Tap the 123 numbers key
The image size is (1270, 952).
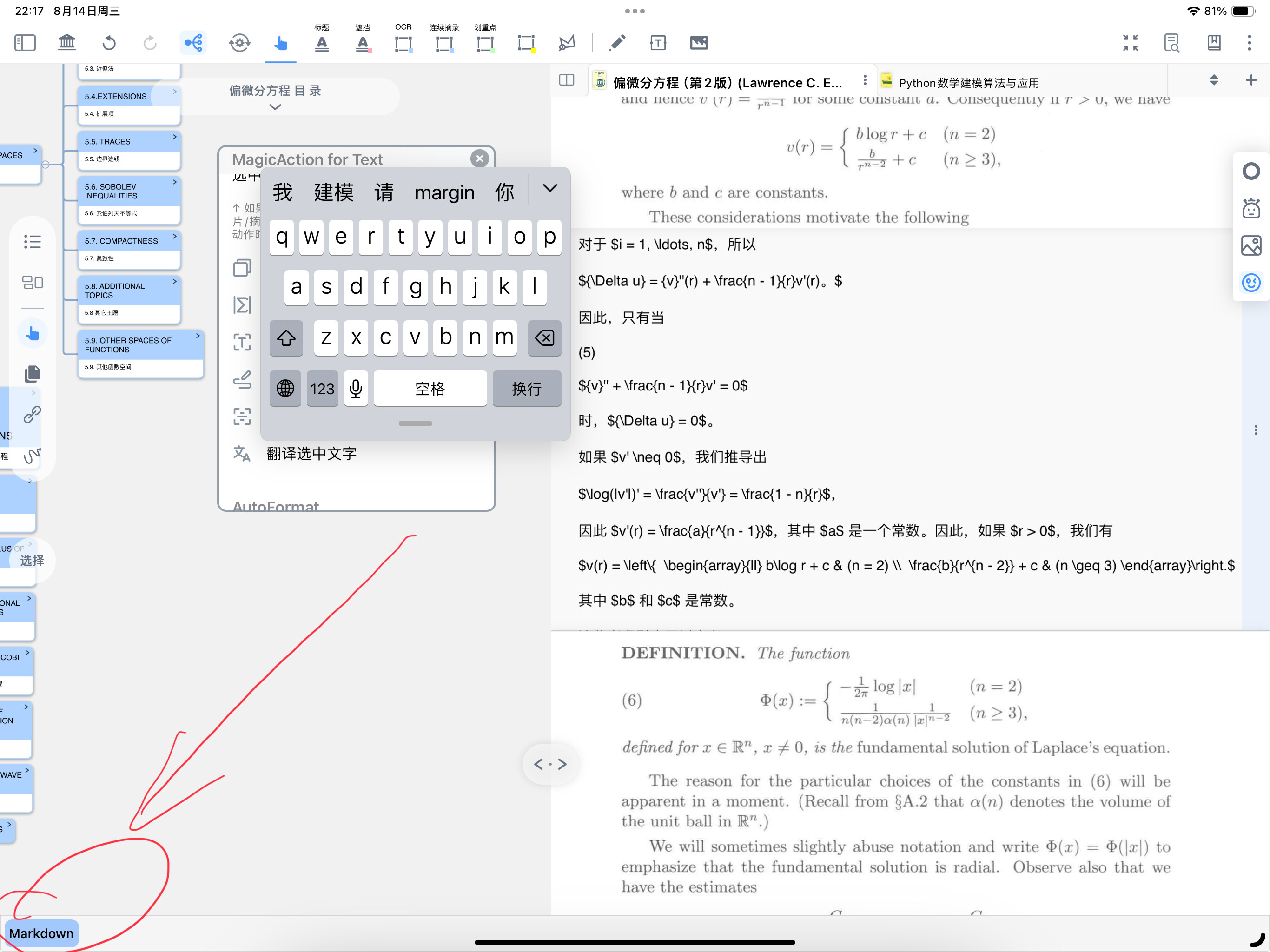[322, 389]
